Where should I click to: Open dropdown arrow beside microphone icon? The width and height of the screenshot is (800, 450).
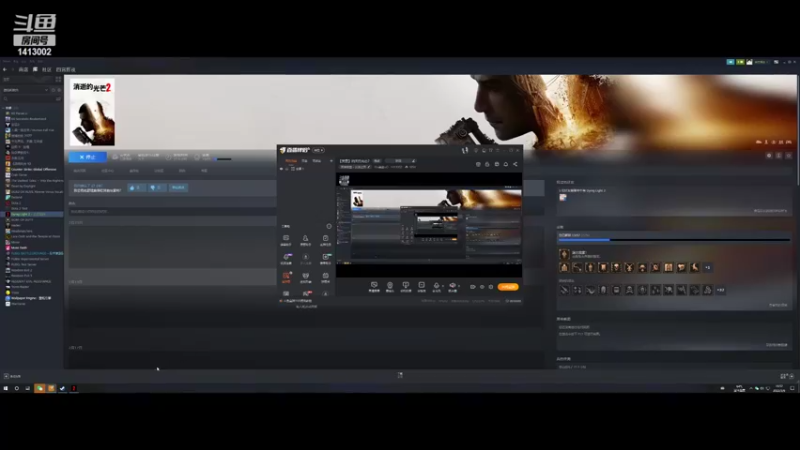click(x=442, y=286)
